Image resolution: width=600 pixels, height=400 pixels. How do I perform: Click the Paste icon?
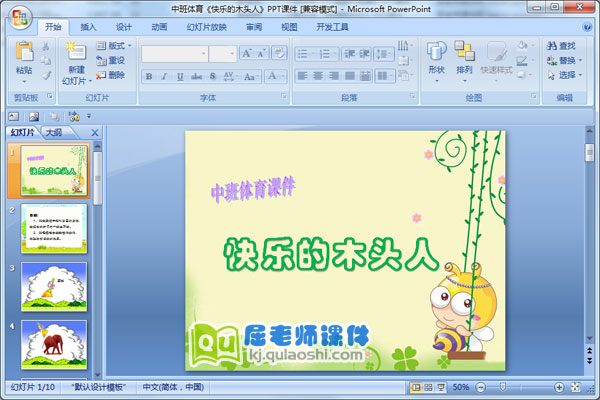click(x=24, y=52)
